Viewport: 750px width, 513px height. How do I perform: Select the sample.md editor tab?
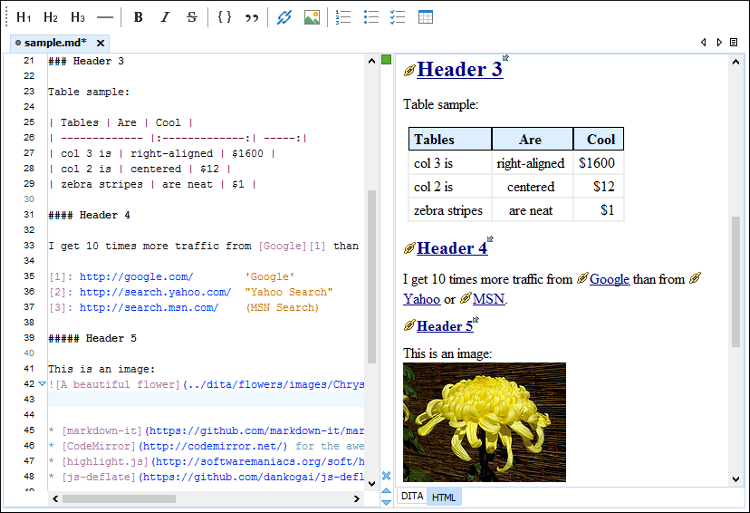coord(55,43)
